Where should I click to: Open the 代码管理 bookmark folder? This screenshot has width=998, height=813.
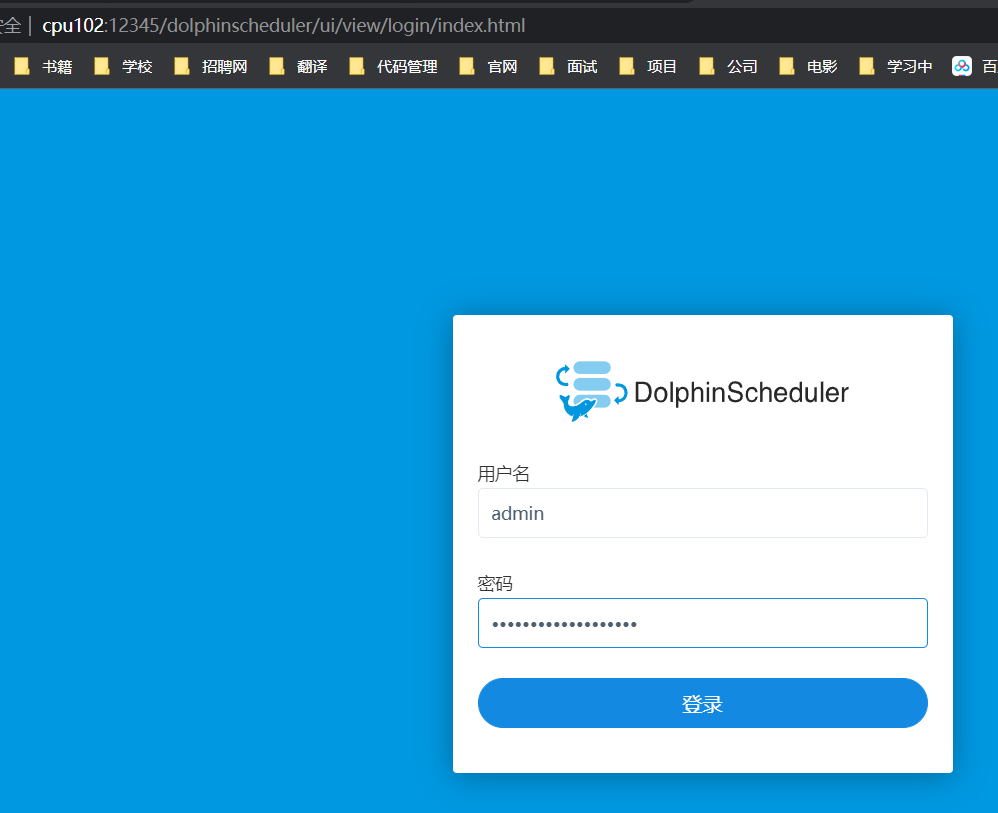(x=393, y=66)
